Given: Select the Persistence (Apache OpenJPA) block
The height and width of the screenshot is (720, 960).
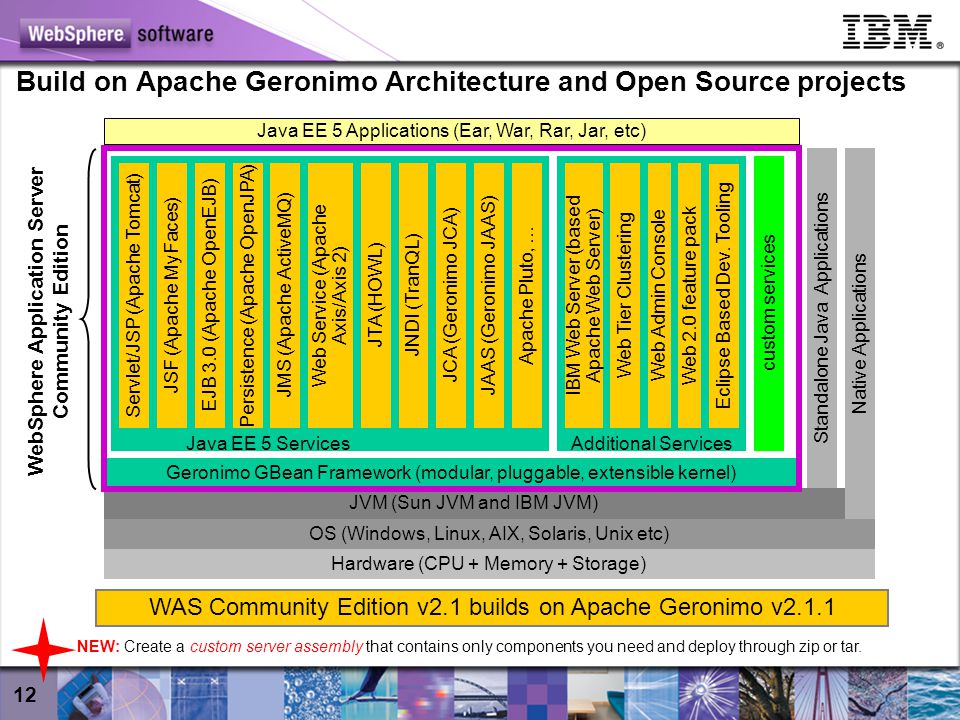Looking at the screenshot, I should click(x=247, y=295).
